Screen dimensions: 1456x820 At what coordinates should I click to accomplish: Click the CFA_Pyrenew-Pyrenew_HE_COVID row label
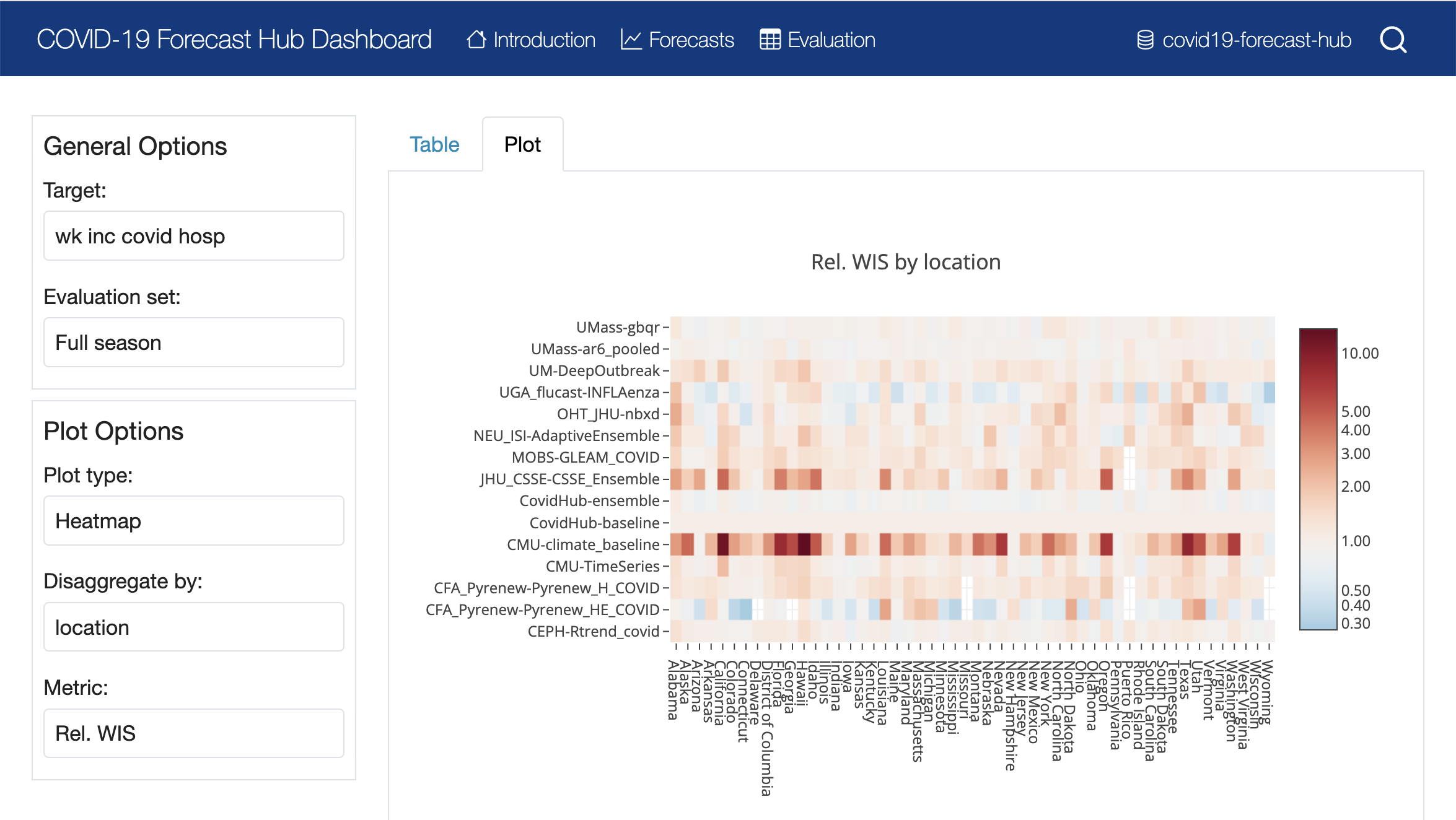click(x=542, y=609)
